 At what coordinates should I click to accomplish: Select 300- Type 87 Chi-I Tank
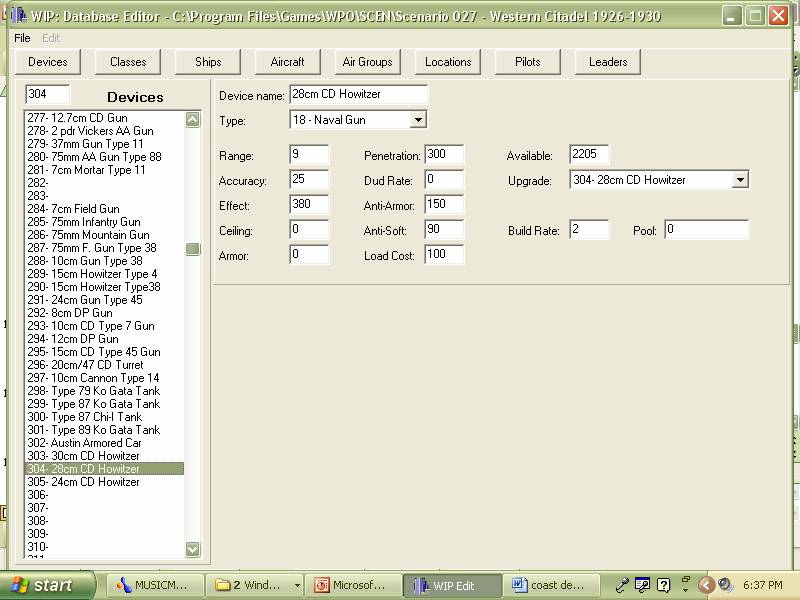[104, 417]
